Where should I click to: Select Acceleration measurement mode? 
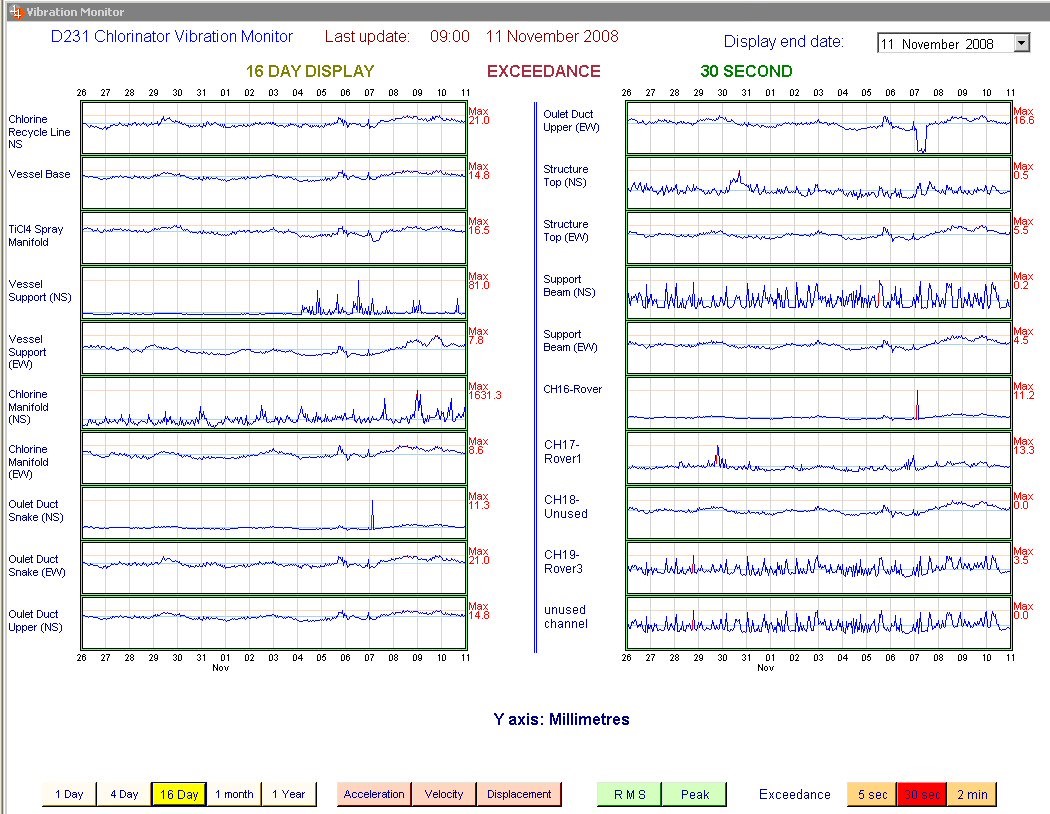coord(374,794)
